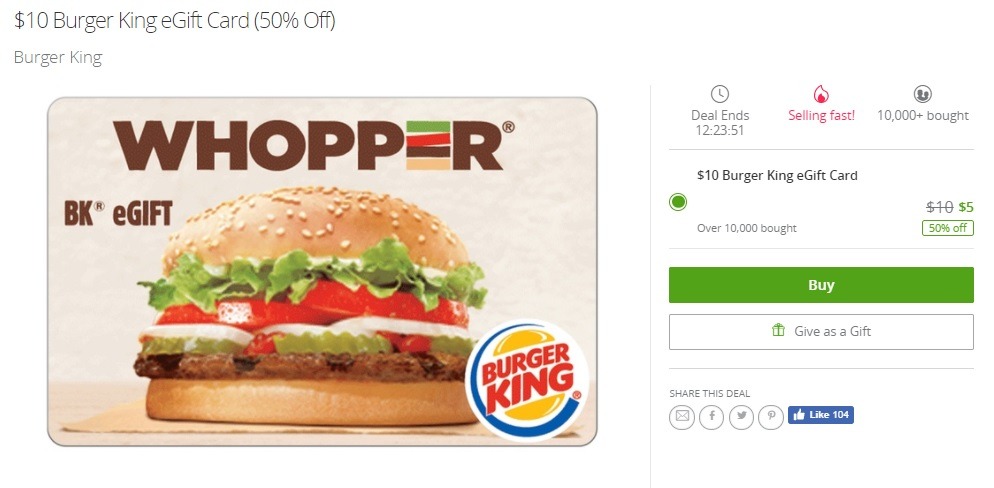
Task: Click the deal page title heading
Action: tap(175, 21)
